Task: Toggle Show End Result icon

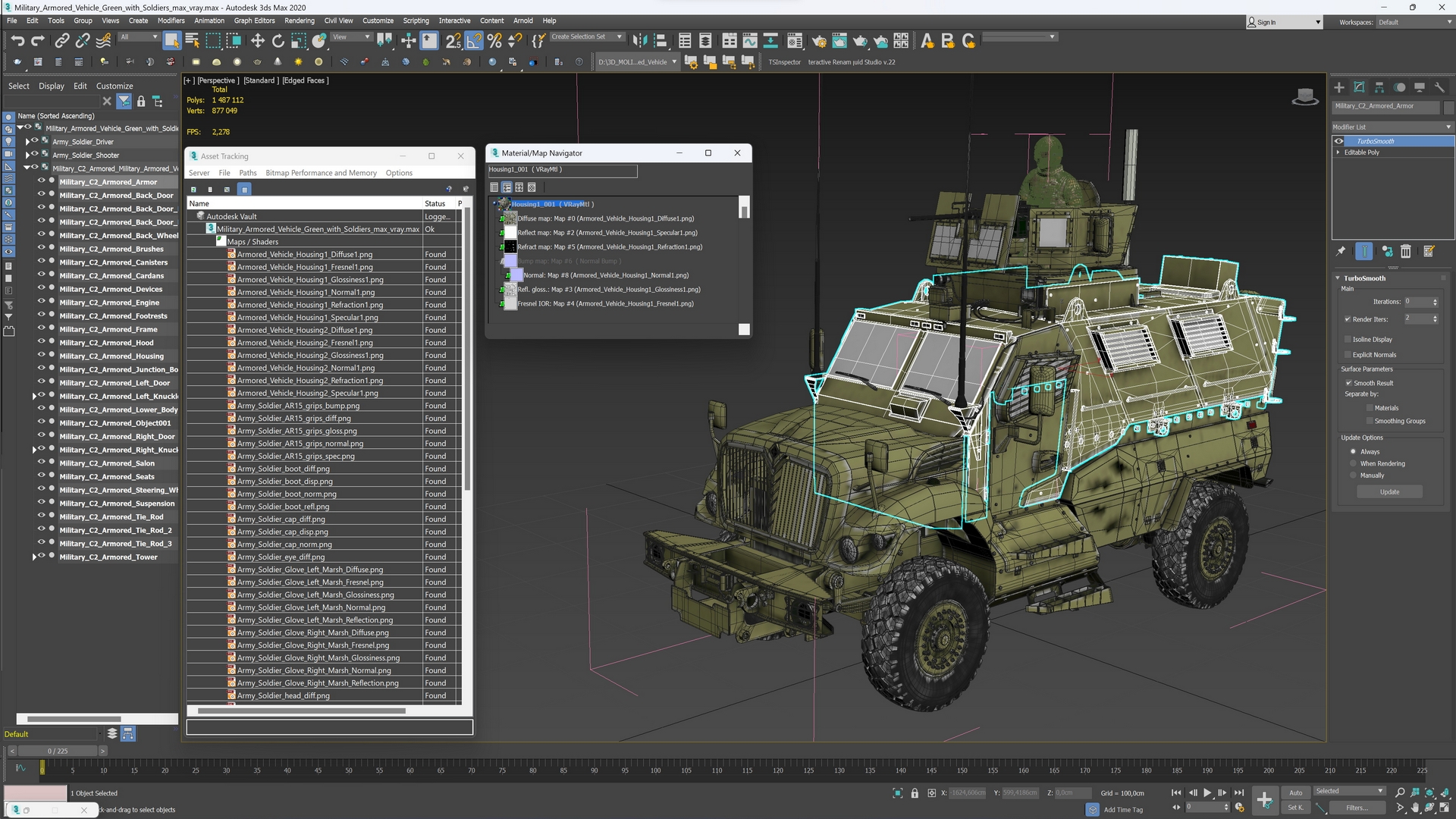Action: (1364, 252)
